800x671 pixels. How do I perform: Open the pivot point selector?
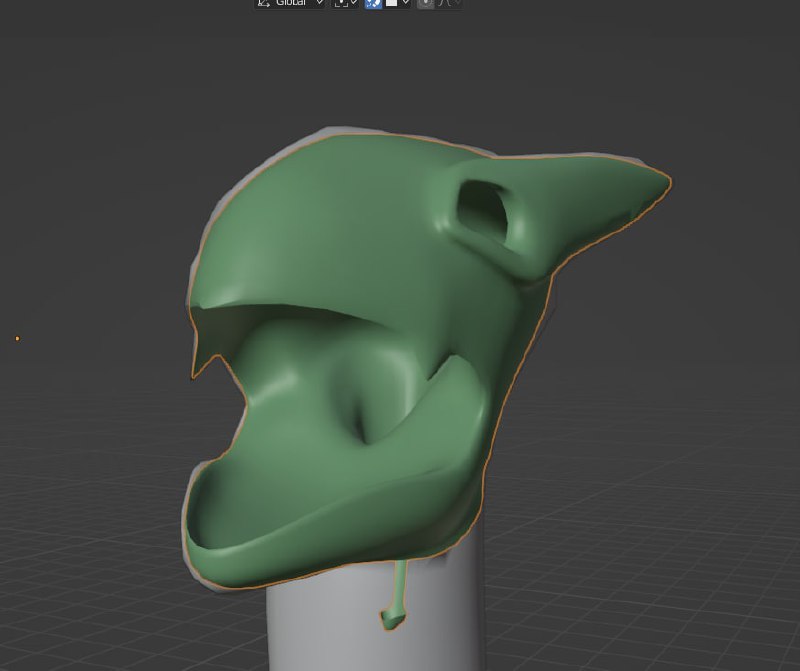coord(345,4)
